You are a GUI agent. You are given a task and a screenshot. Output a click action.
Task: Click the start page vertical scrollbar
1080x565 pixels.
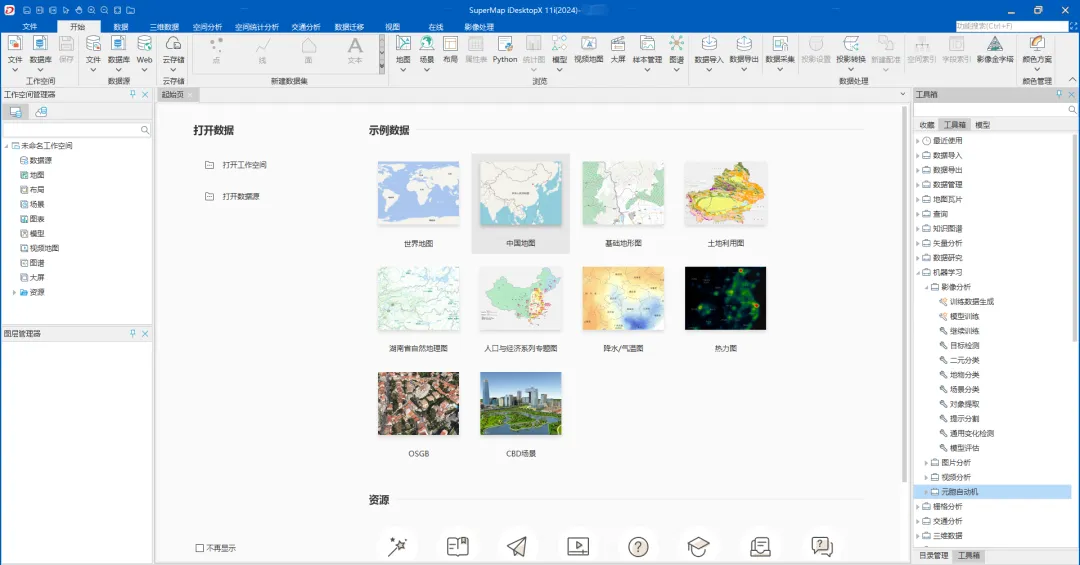coord(904,295)
